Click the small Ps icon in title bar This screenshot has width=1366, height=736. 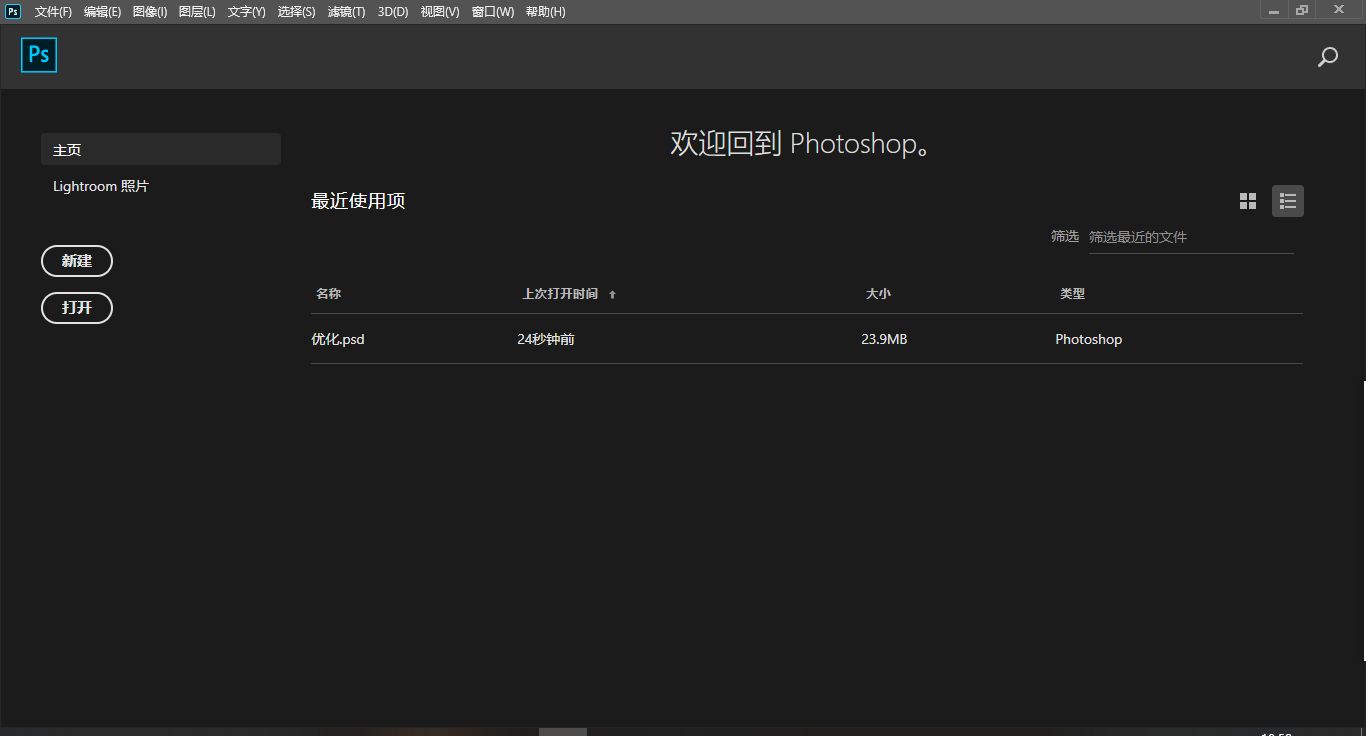click(13, 11)
